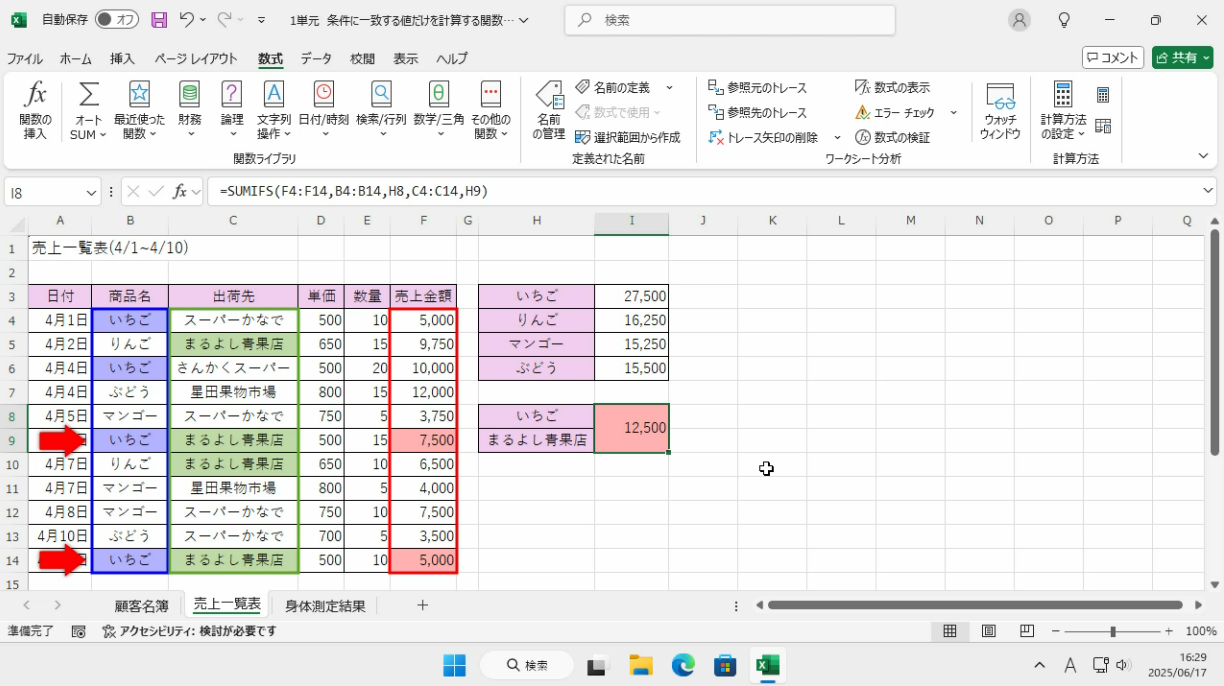The image size is (1224, 686).
Task: Switch to Normal view in status bar
Action: click(x=950, y=631)
